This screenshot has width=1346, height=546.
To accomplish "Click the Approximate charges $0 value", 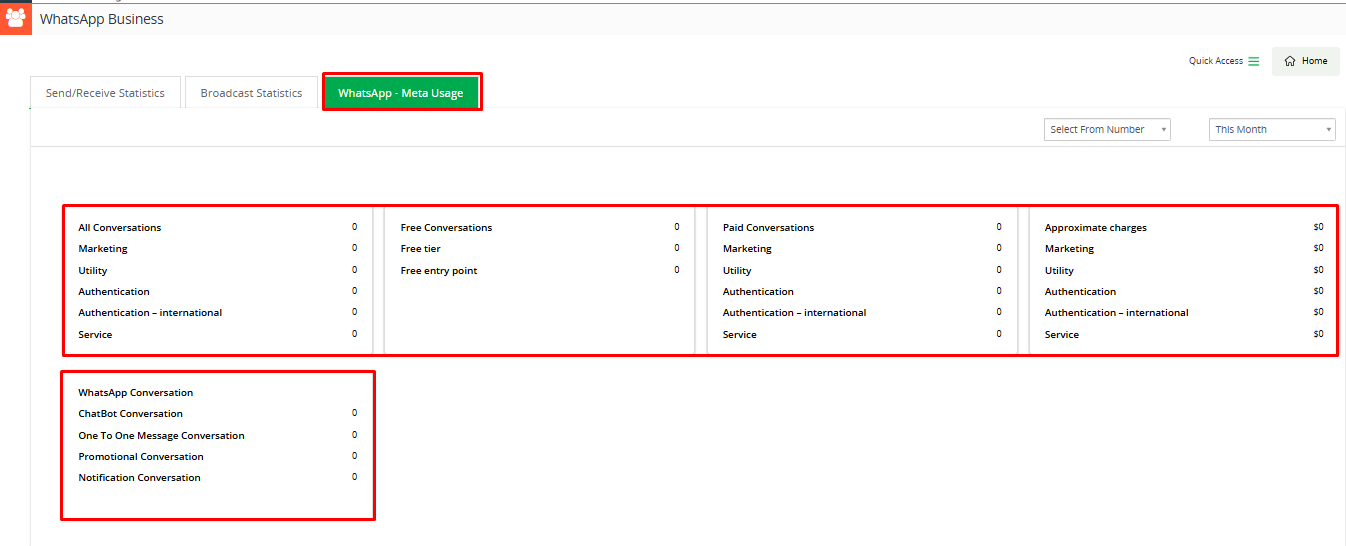I will [x=1318, y=227].
